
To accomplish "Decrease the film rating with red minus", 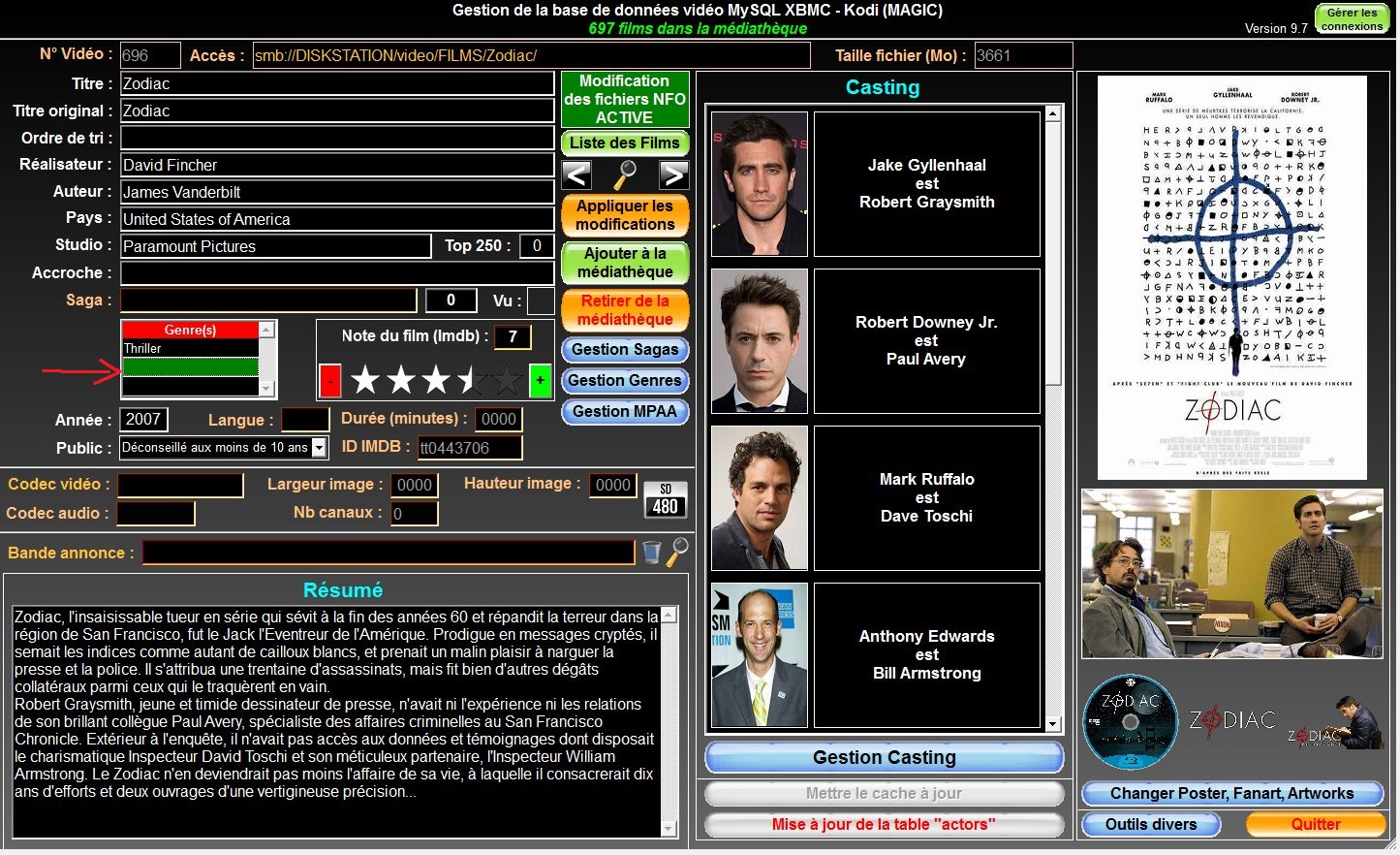I will click(330, 381).
